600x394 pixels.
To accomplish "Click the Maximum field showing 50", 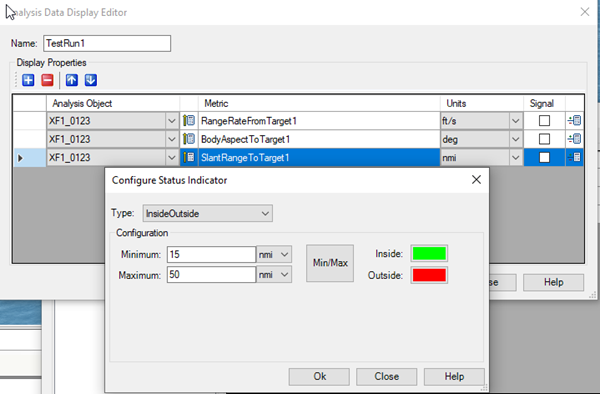I will pos(211,275).
